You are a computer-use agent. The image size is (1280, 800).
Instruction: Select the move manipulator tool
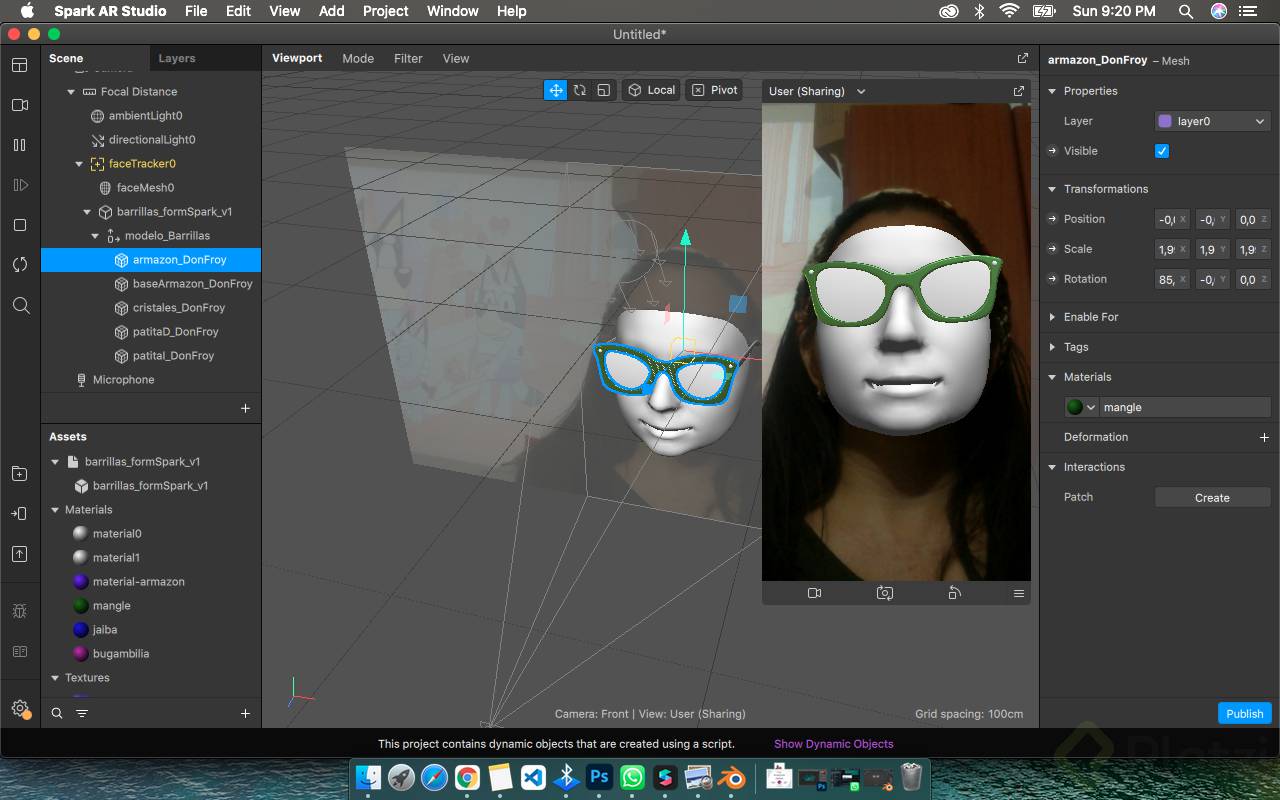point(555,90)
